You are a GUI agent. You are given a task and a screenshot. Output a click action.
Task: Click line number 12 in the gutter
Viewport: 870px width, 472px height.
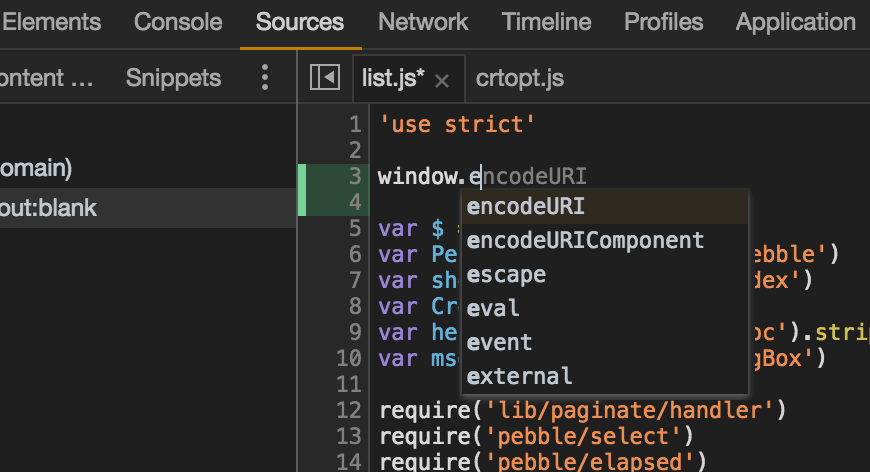[x=349, y=408]
